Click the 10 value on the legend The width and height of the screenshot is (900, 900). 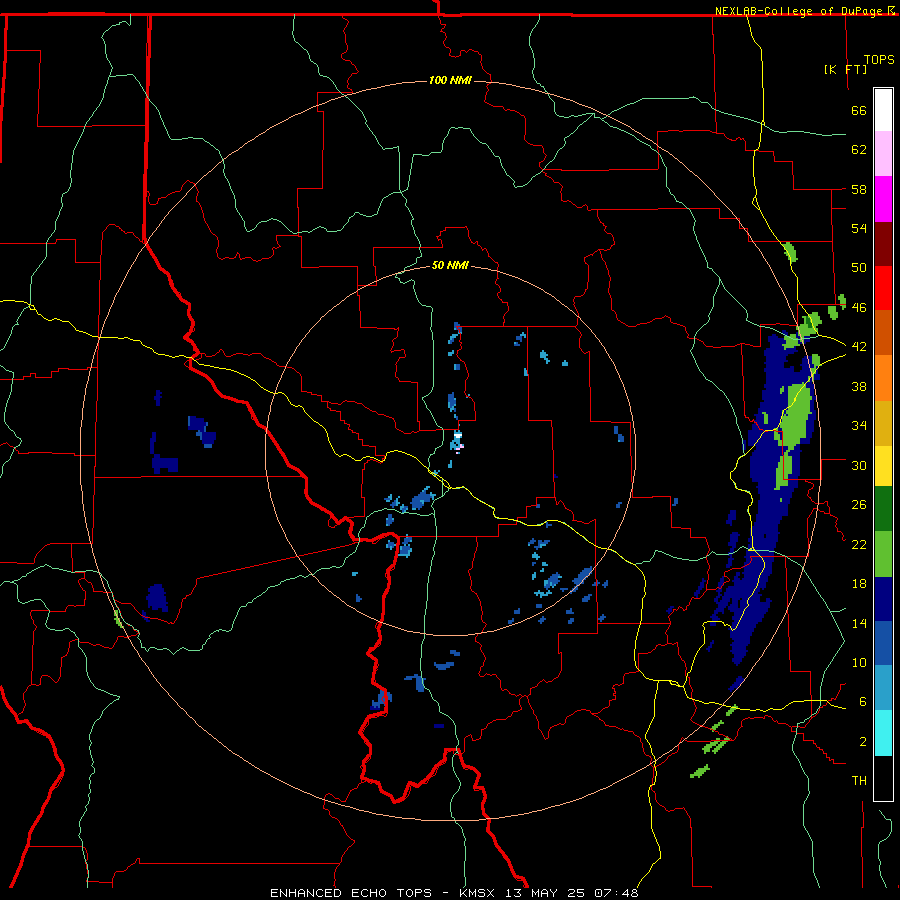click(x=859, y=662)
